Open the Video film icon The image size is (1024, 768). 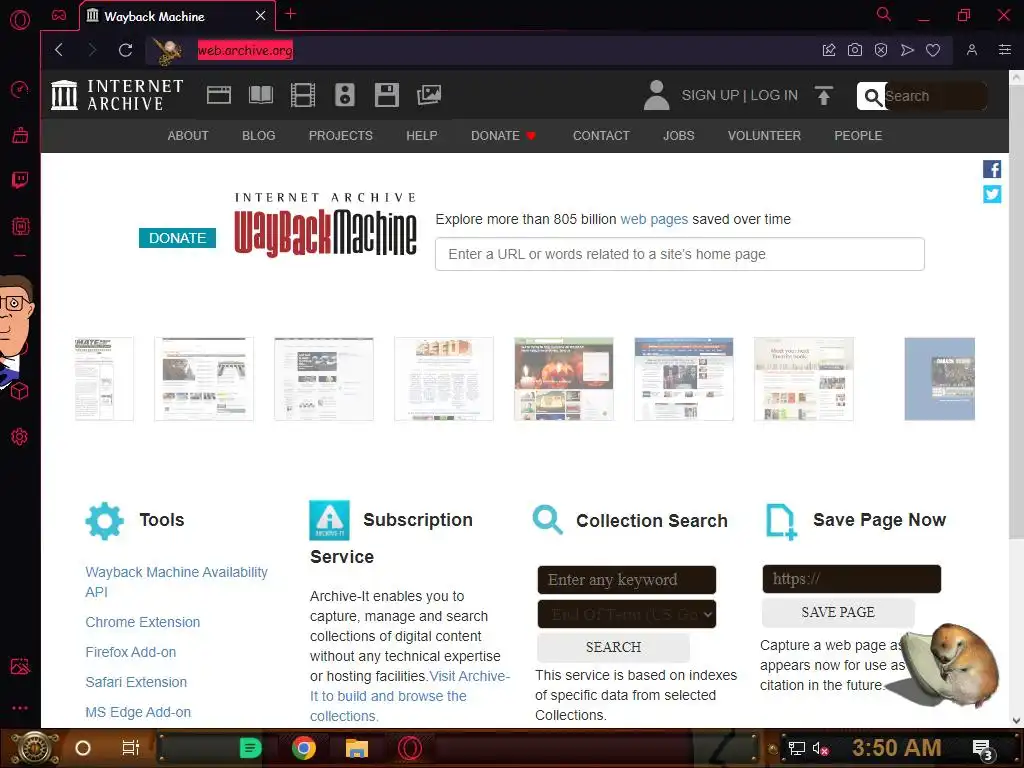pyautogui.click(x=302, y=95)
